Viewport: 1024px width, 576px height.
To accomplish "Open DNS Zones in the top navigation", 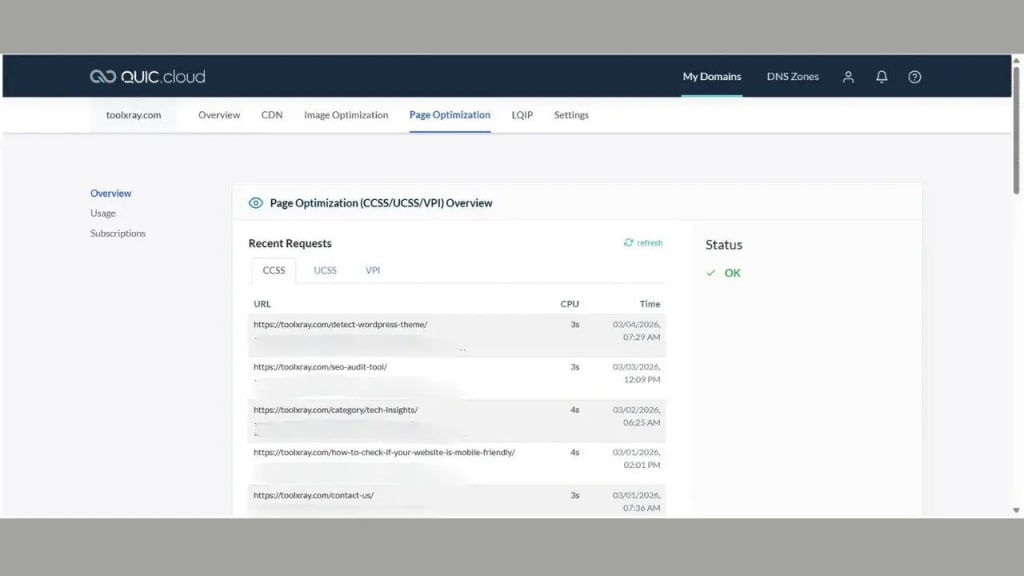I will click(x=792, y=76).
